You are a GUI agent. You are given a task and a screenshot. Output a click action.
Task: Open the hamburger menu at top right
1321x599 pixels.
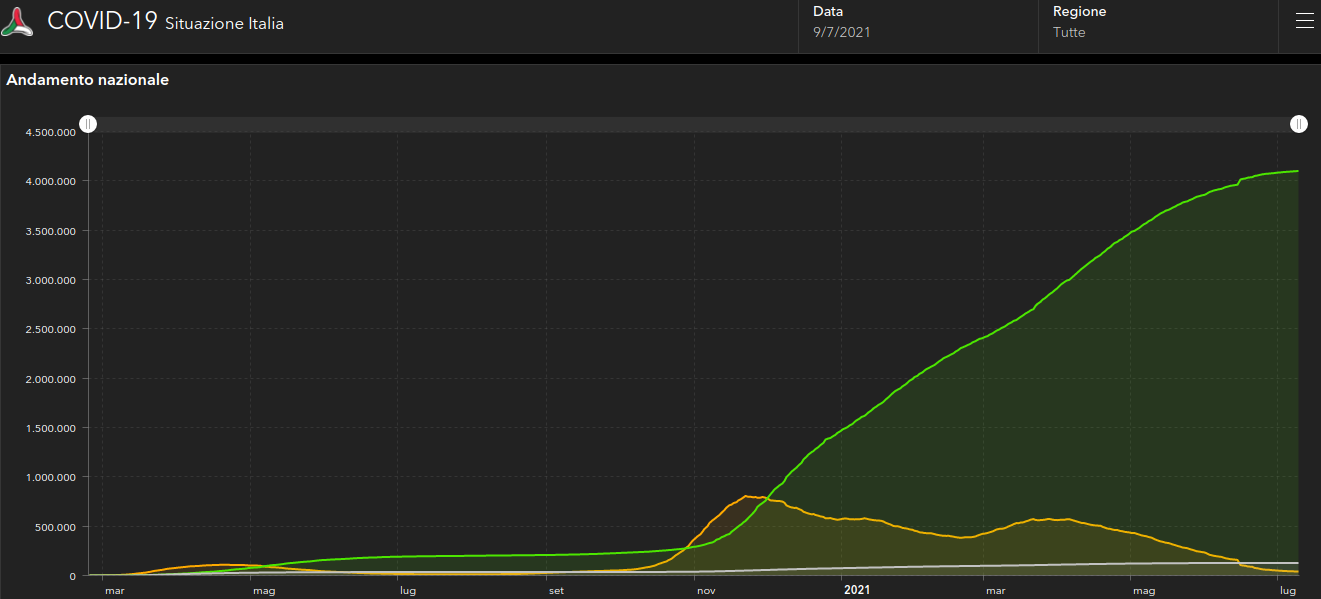(1304, 22)
